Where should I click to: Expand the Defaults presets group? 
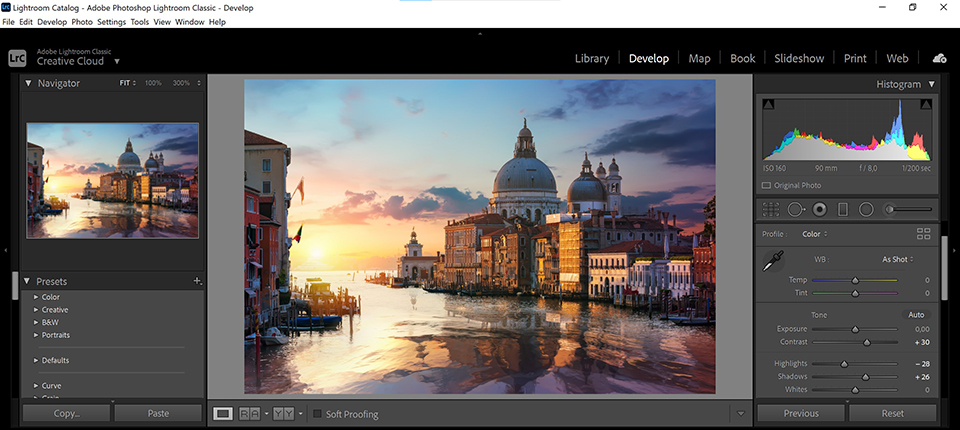tap(36, 360)
